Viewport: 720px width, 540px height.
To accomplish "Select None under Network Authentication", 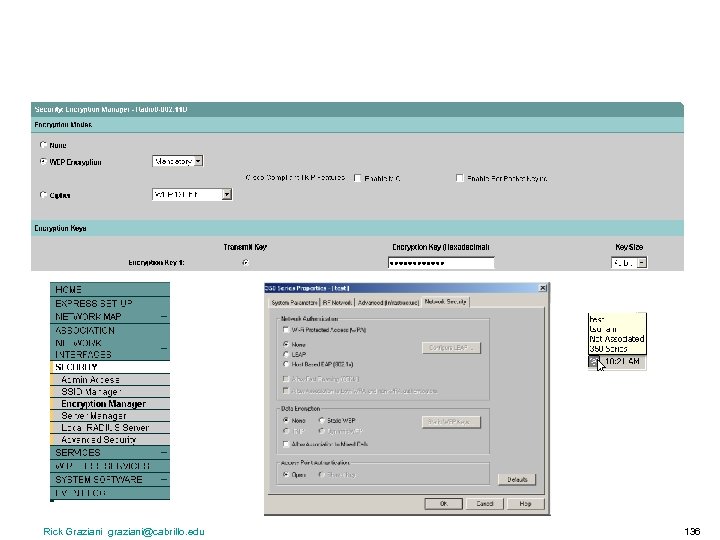I will pyautogui.click(x=286, y=344).
